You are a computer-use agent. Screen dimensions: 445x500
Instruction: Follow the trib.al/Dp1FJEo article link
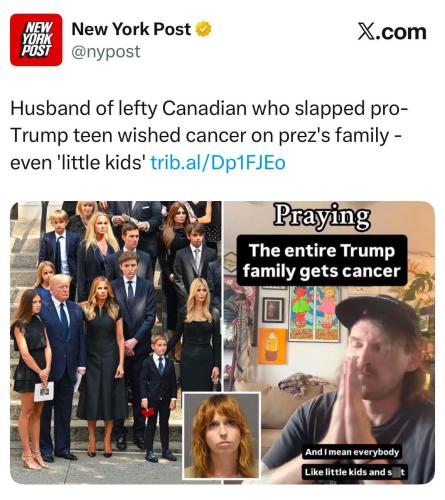pos(218,163)
